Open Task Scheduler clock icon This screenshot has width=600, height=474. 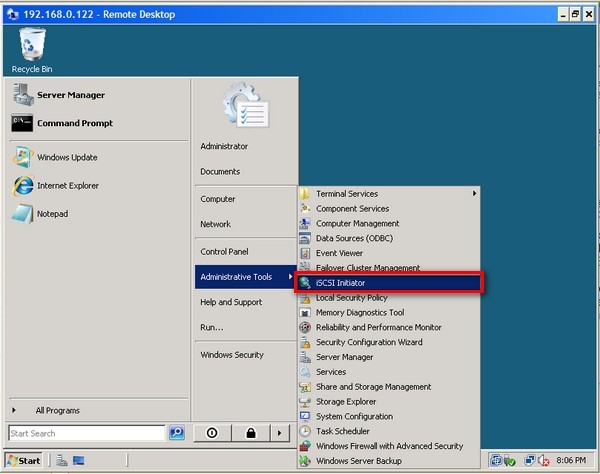pyautogui.click(x=305, y=431)
